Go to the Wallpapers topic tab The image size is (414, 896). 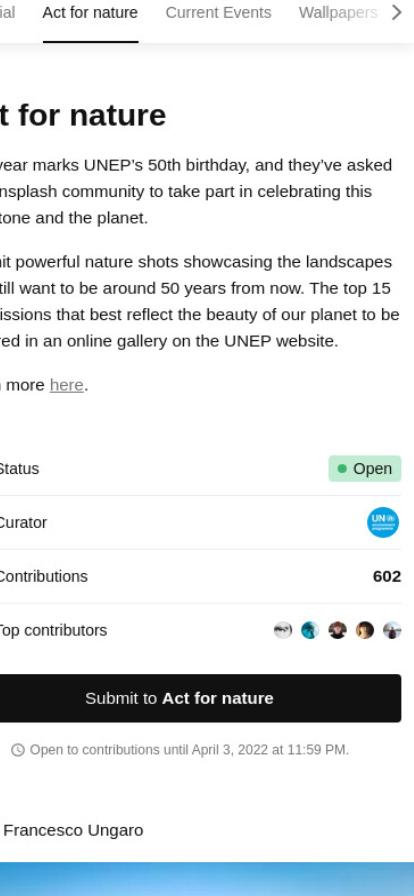point(337,13)
